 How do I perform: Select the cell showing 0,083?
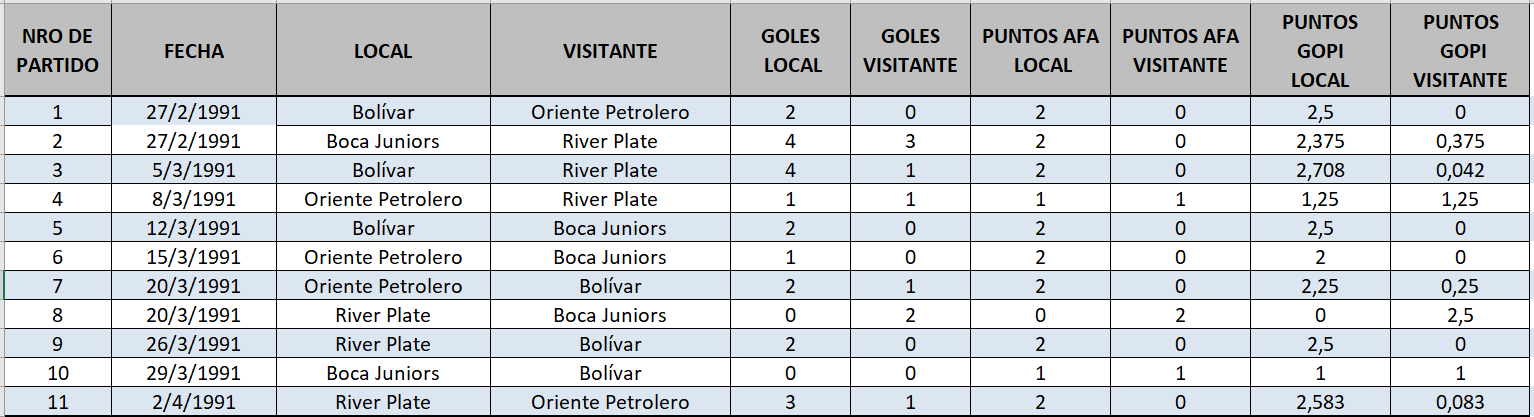point(1460,403)
